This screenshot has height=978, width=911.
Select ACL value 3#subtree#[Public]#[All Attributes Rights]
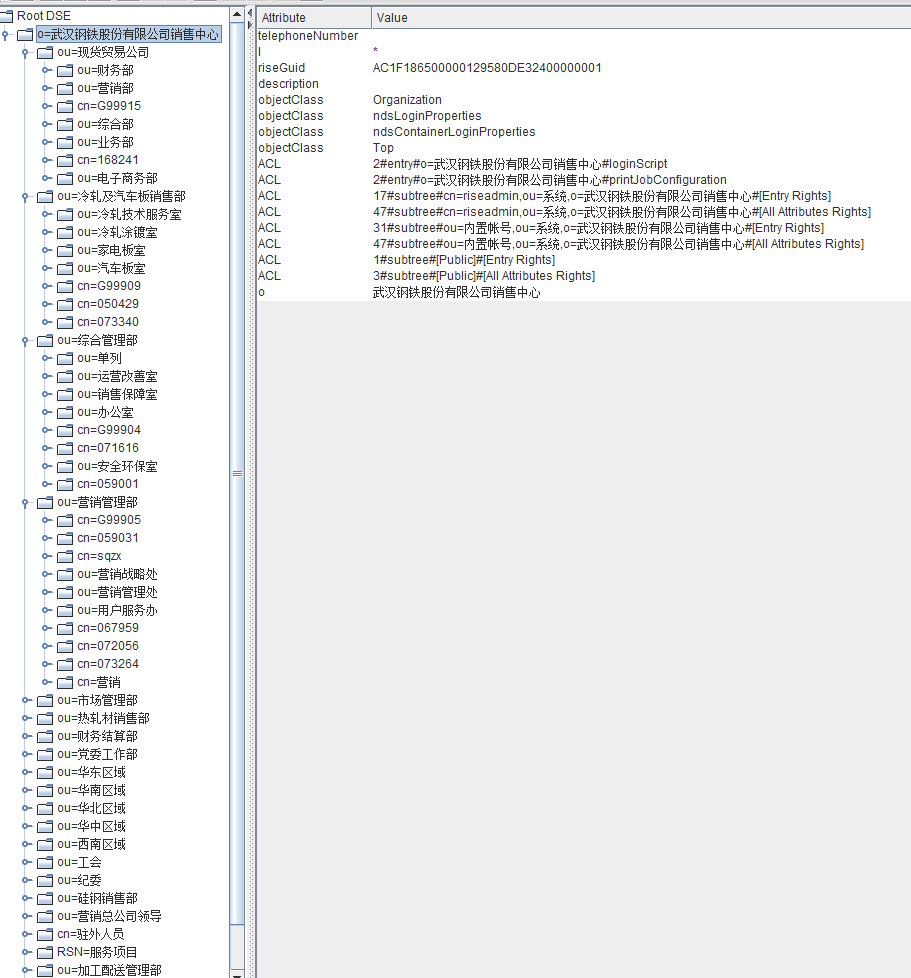[484, 276]
